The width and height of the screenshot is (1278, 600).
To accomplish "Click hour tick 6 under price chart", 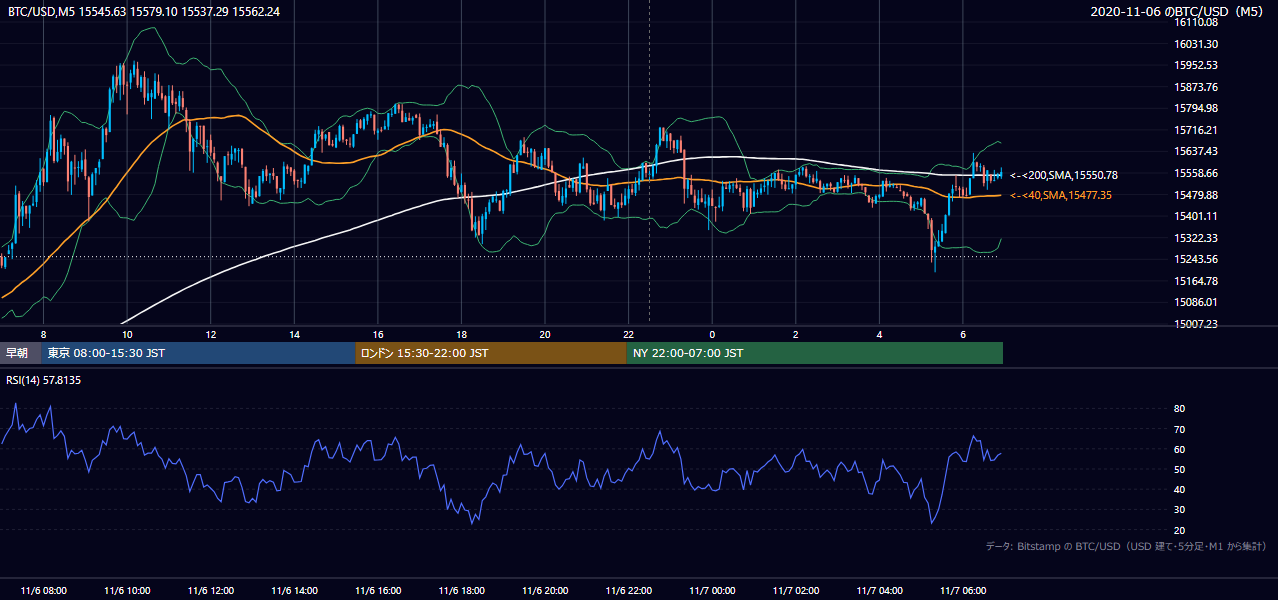I will coord(963,334).
